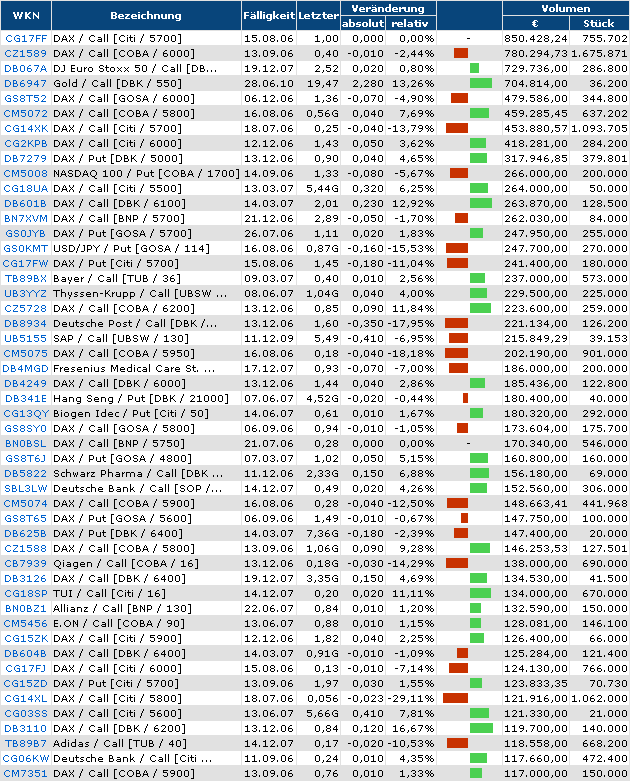Viewport: 630px width, 781px height.
Task: Open WKN CM5074
Action: [x=25, y=503]
